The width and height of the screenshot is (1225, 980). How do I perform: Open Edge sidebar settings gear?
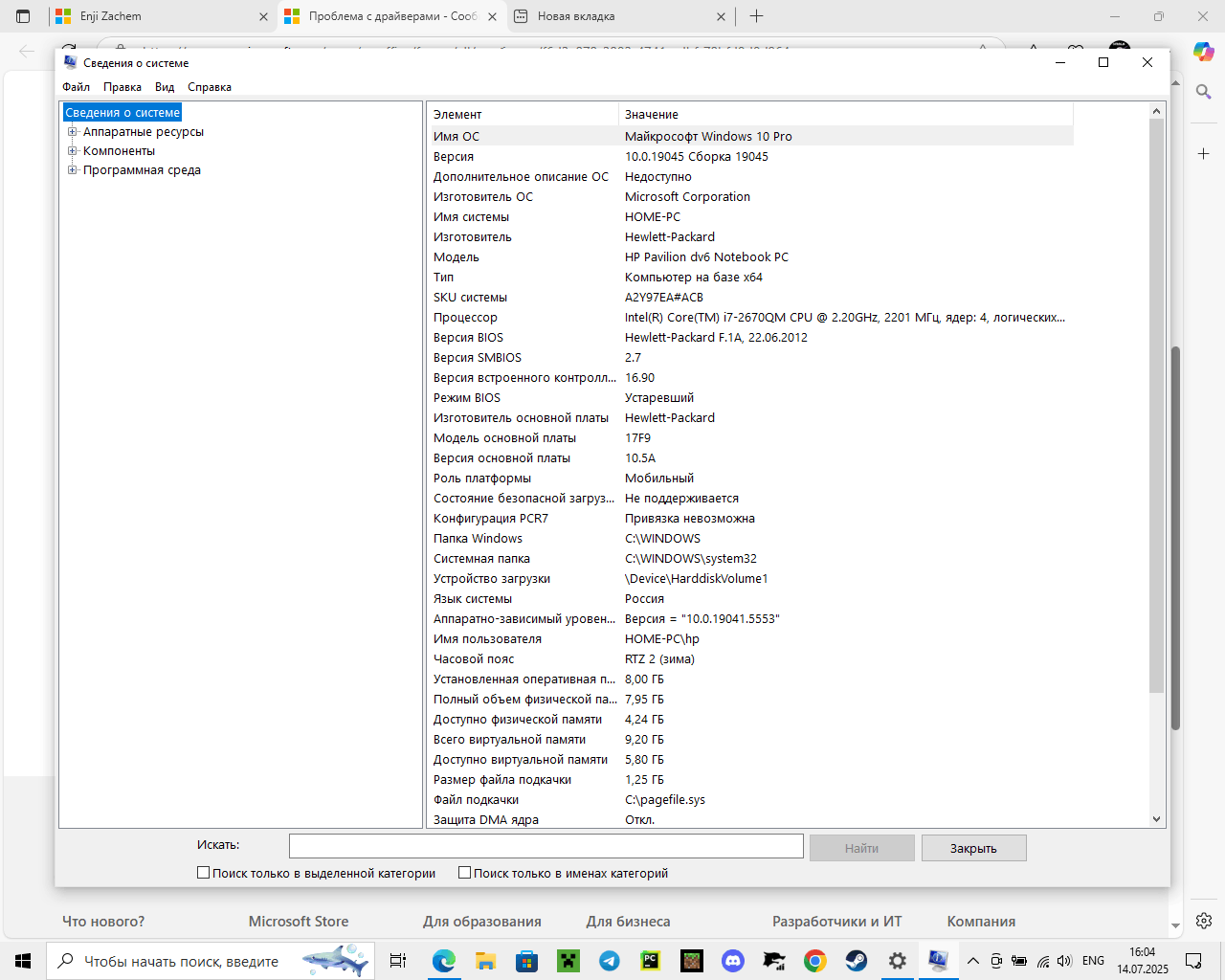[1204, 921]
